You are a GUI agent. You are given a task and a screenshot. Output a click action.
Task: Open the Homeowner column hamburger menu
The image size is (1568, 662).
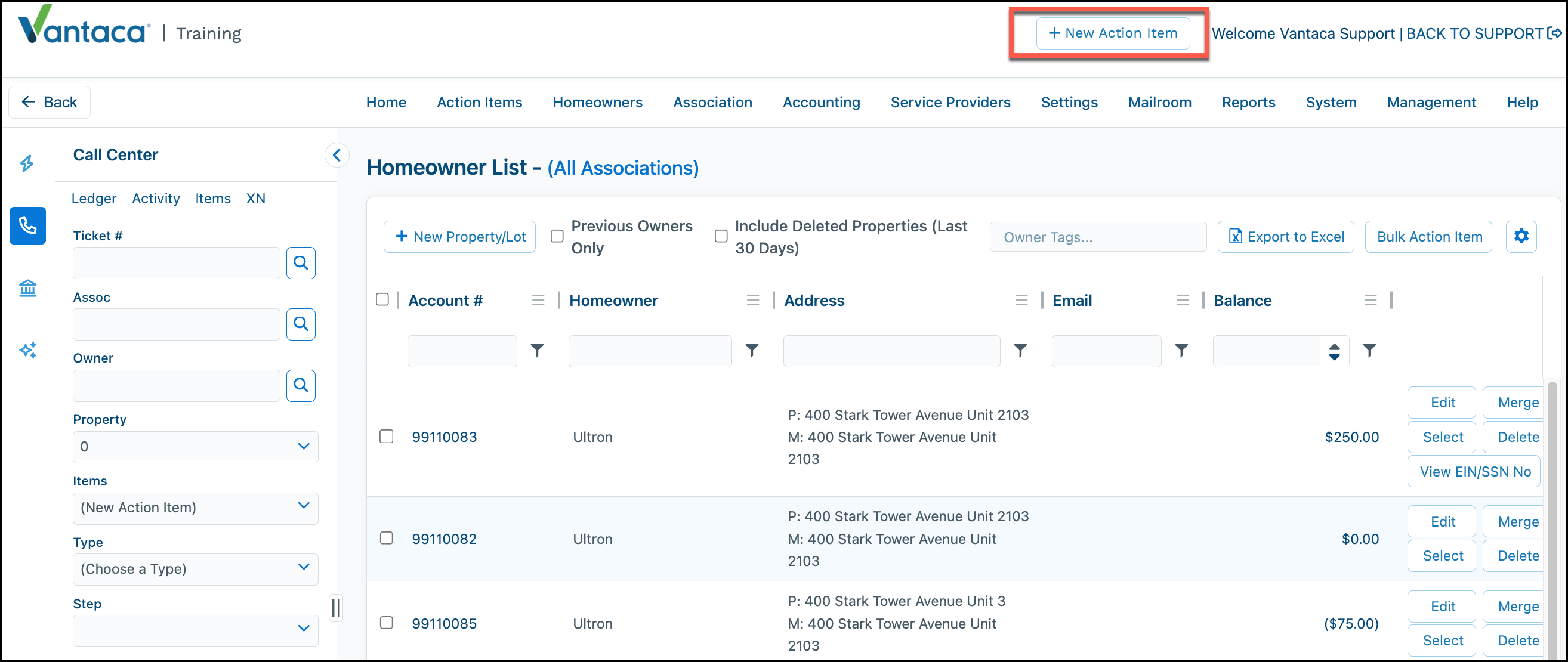coord(753,300)
